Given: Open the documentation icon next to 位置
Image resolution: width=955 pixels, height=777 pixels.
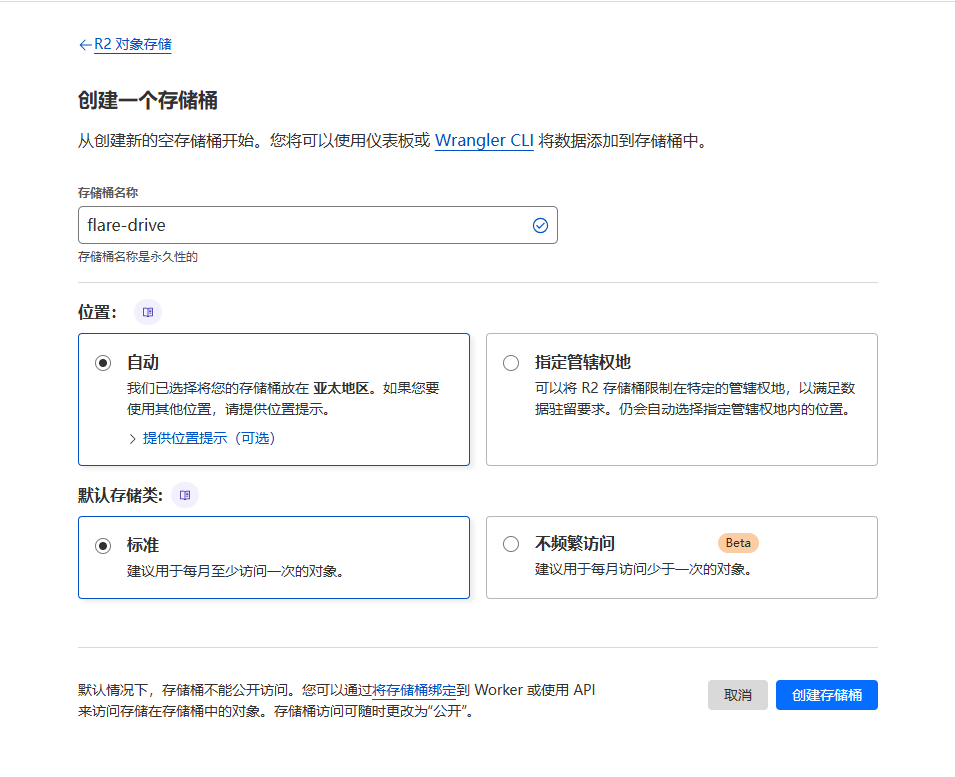Looking at the screenshot, I should click(x=148, y=312).
